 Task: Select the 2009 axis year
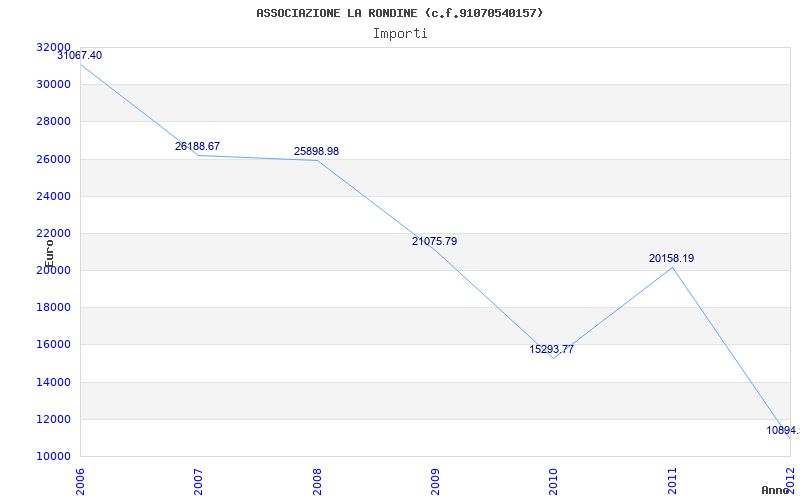tap(435, 481)
